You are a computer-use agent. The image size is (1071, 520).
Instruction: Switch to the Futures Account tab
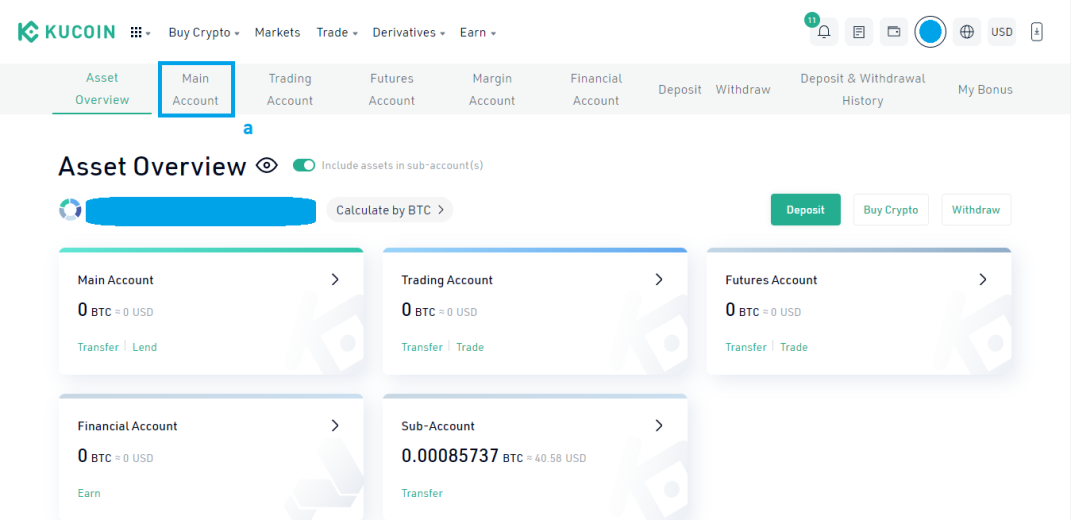391,90
